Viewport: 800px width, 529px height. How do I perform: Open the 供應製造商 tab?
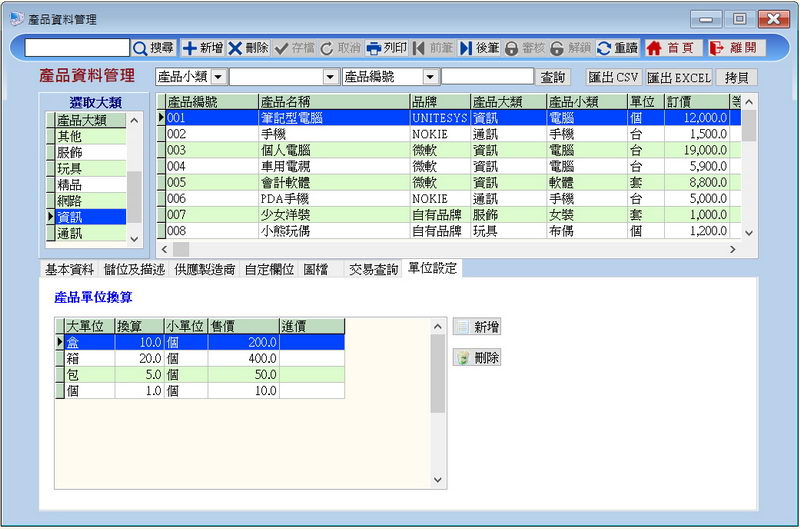pyautogui.click(x=205, y=269)
